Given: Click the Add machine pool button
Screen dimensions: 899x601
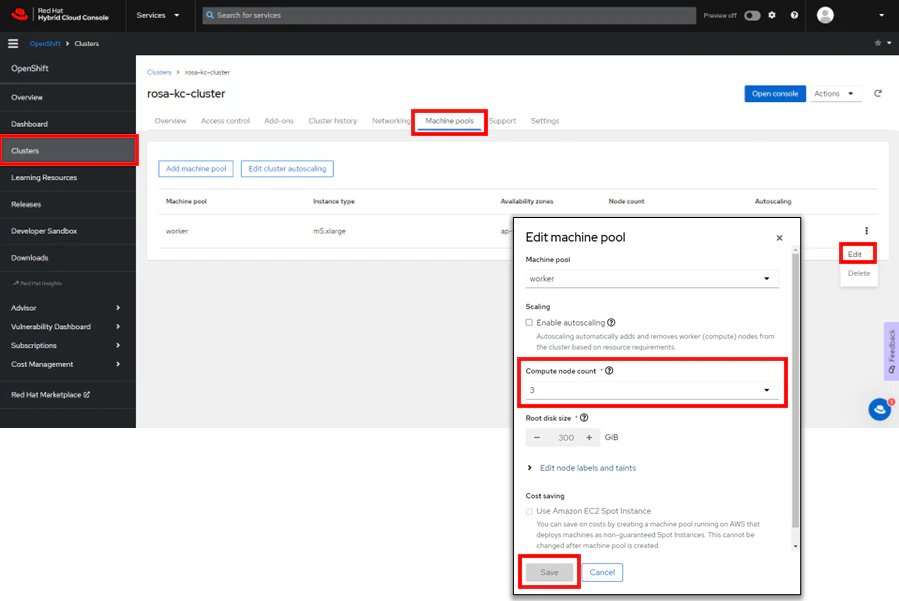Looking at the screenshot, I should [196, 169].
